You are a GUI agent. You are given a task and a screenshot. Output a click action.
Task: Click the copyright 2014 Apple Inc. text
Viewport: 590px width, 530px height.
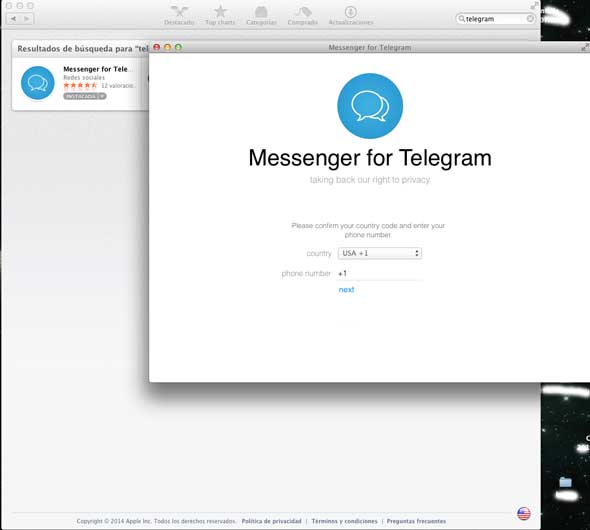[x=156, y=521]
